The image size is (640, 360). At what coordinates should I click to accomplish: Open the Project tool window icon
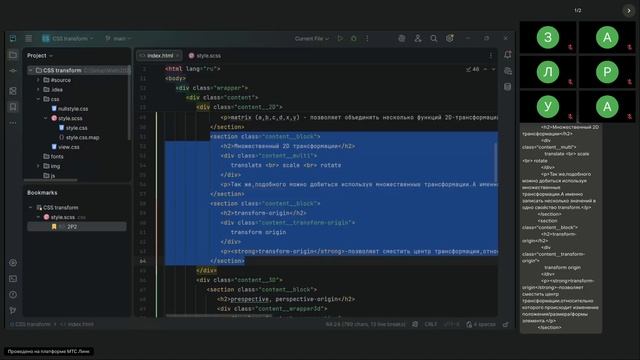(13, 55)
